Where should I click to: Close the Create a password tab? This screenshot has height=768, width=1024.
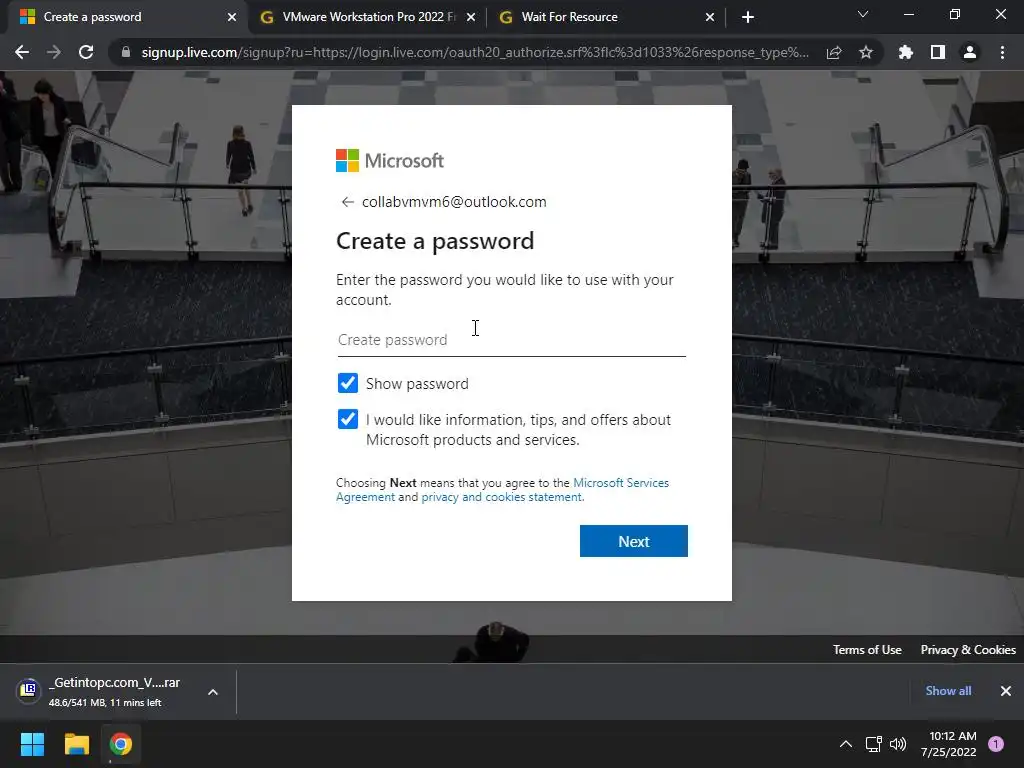(x=232, y=17)
